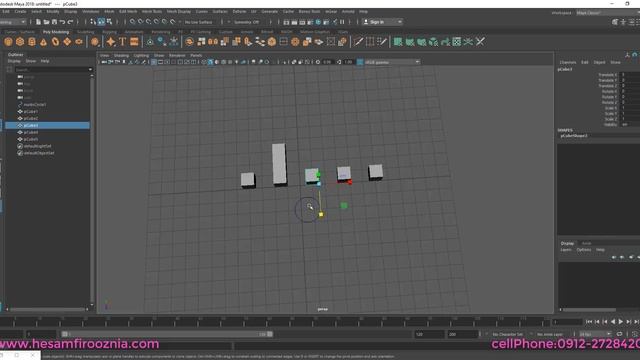This screenshot has height=360, width=640.
Task: Create a polygon cone from the shelf
Action: point(44,42)
